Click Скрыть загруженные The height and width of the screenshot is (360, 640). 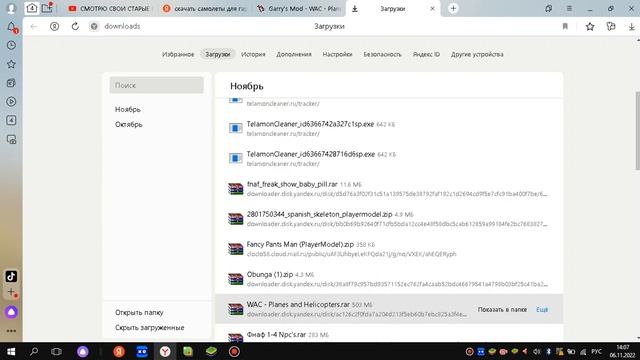[x=149, y=328]
